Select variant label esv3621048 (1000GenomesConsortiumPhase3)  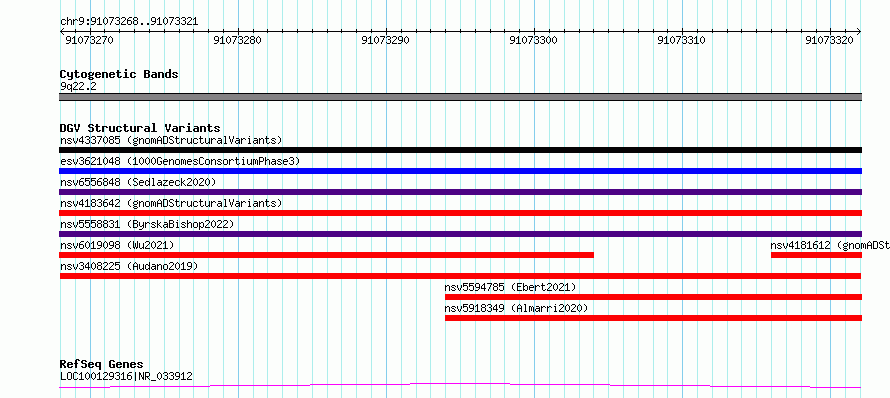[180, 161]
